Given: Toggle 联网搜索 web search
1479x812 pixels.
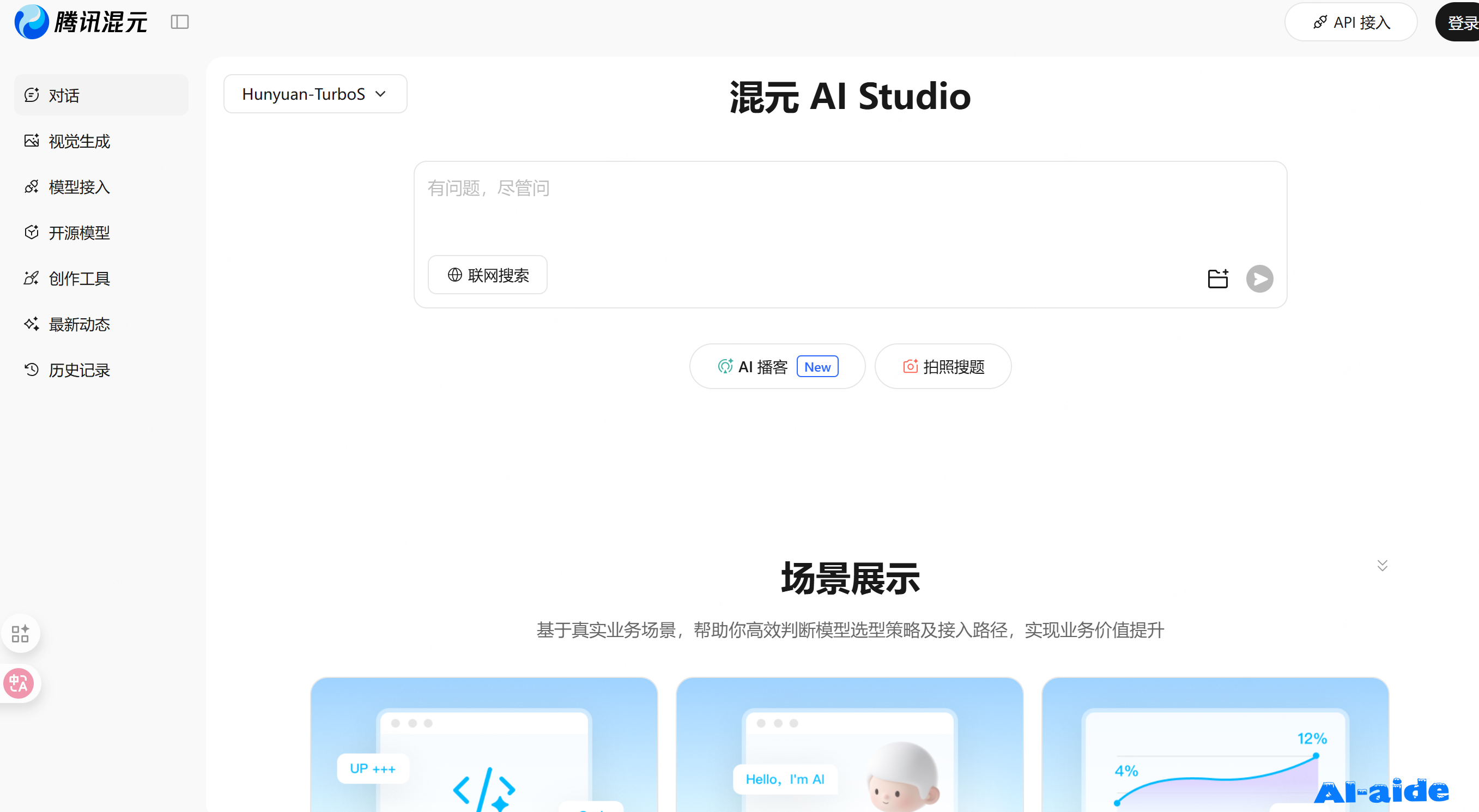Looking at the screenshot, I should 487,275.
